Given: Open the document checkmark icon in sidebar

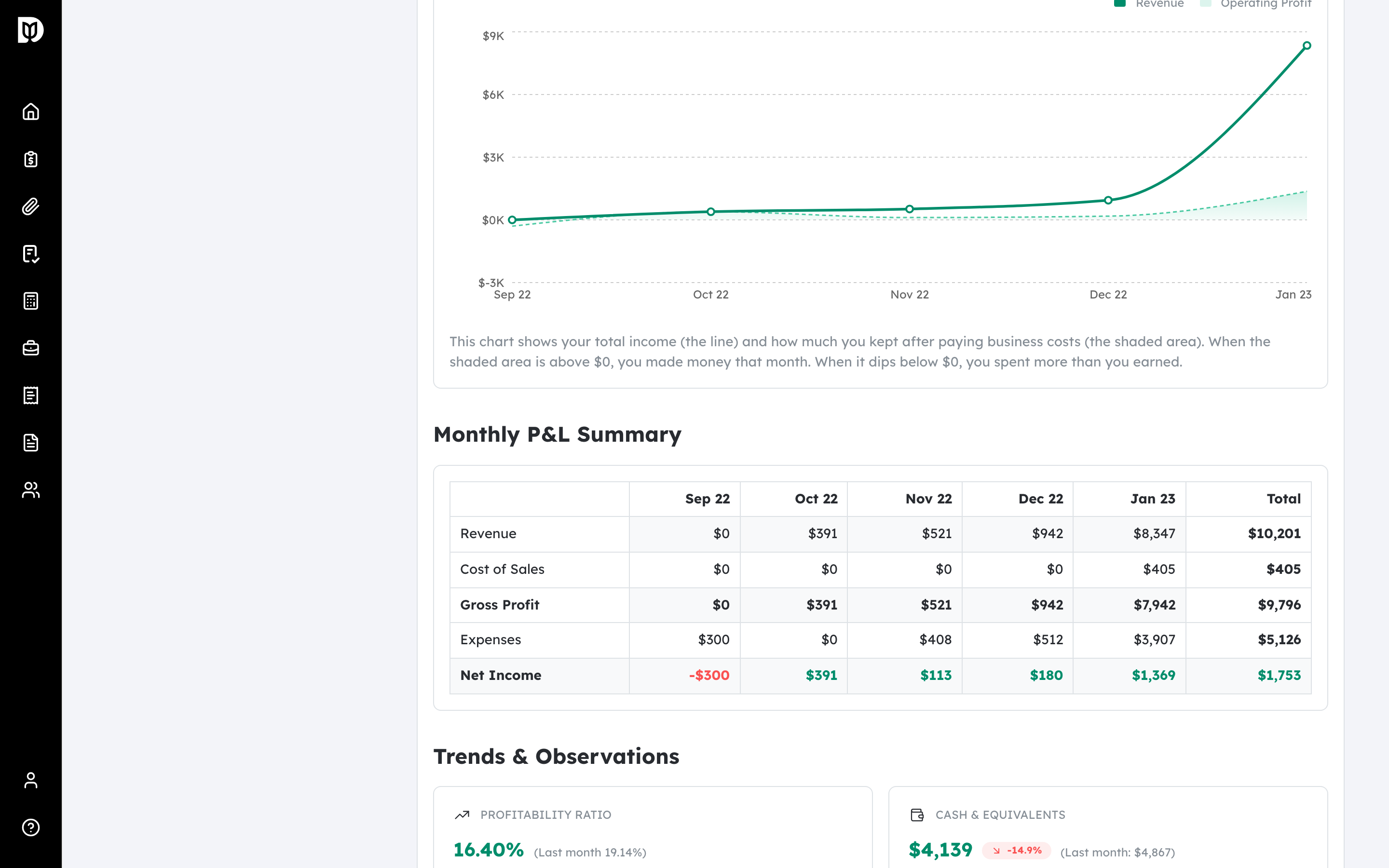Looking at the screenshot, I should point(30,254).
